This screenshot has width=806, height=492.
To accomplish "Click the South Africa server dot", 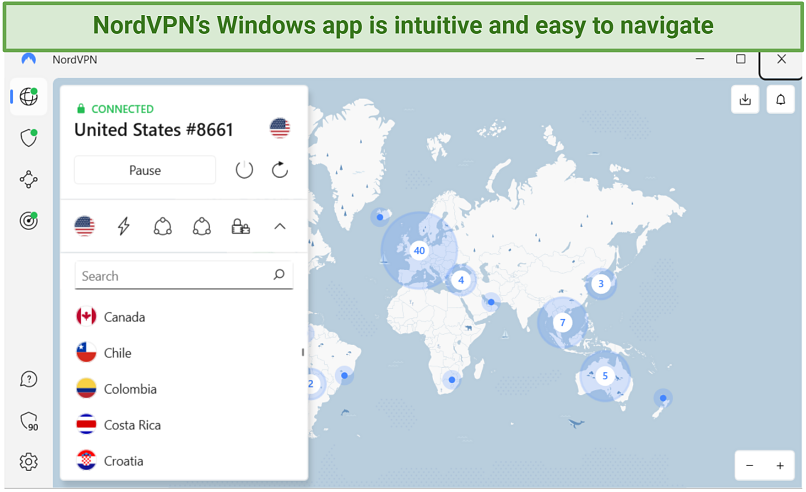I will tap(452, 380).
